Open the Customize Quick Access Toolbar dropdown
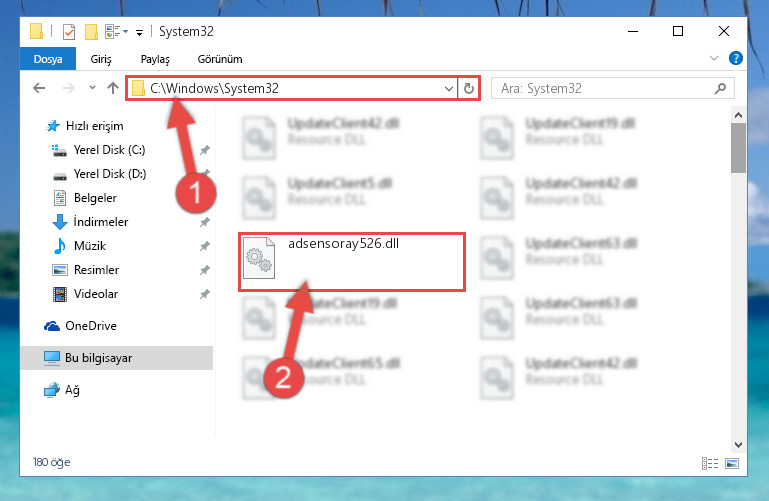This screenshot has width=769, height=501. coord(140,32)
